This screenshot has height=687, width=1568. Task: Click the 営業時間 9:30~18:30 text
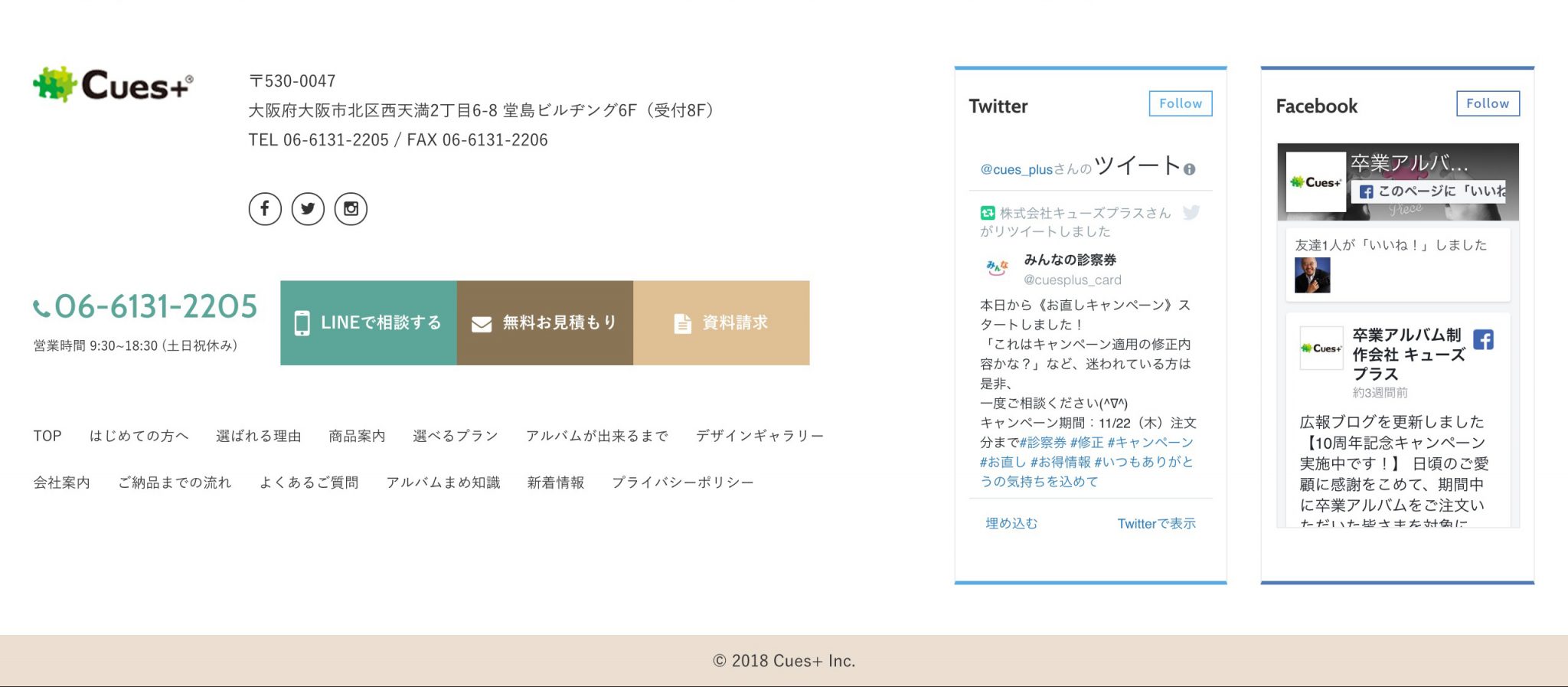[x=136, y=345]
